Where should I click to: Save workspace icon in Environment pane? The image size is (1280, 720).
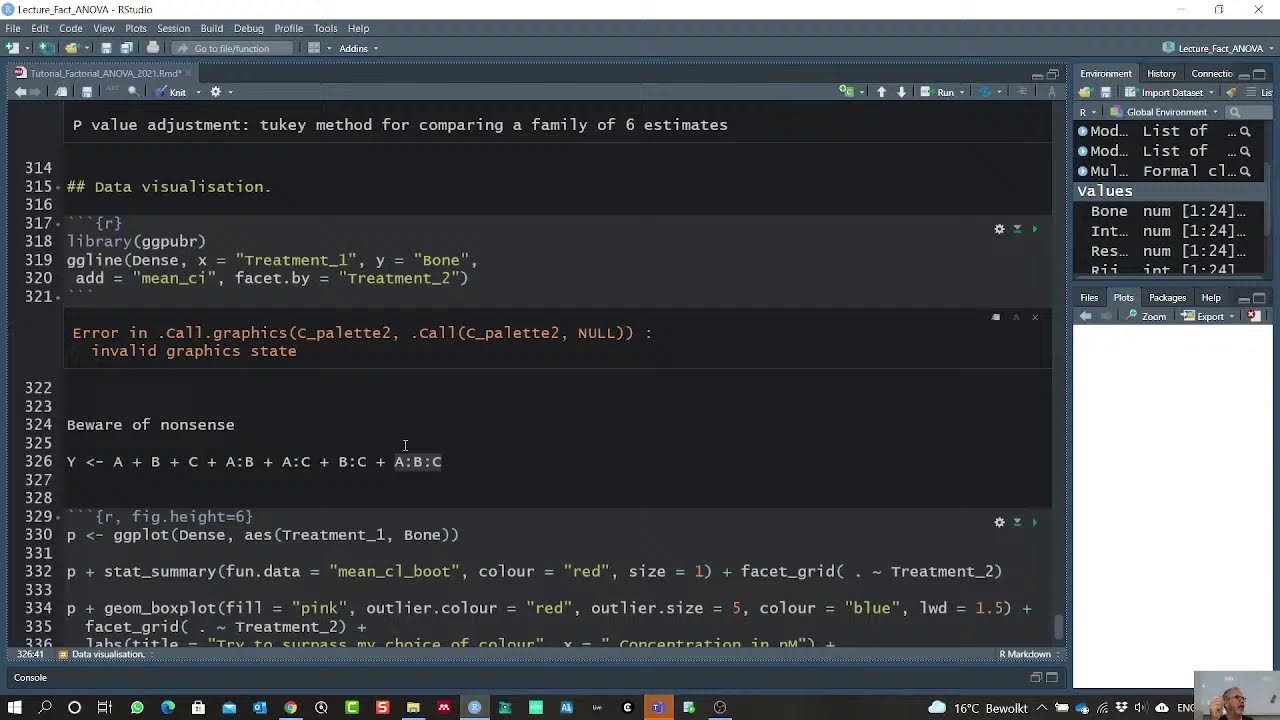click(x=1105, y=92)
